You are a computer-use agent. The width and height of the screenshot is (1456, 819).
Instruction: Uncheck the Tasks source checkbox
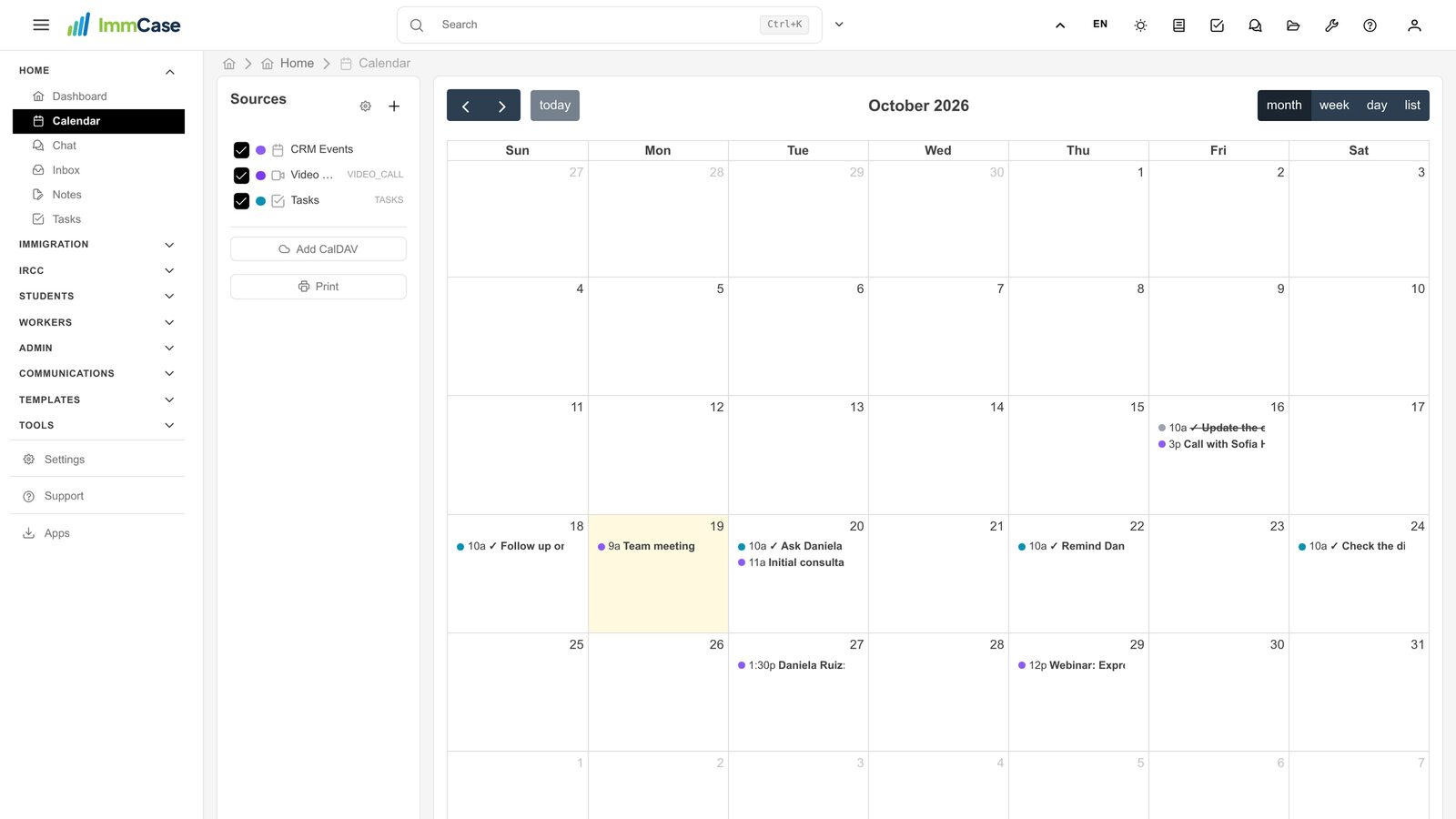(241, 201)
